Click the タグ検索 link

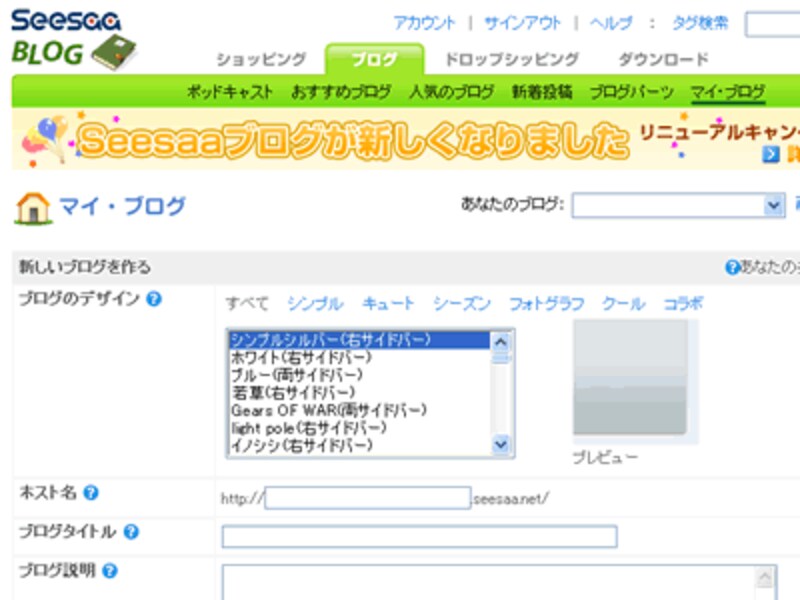click(x=700, y=23)
